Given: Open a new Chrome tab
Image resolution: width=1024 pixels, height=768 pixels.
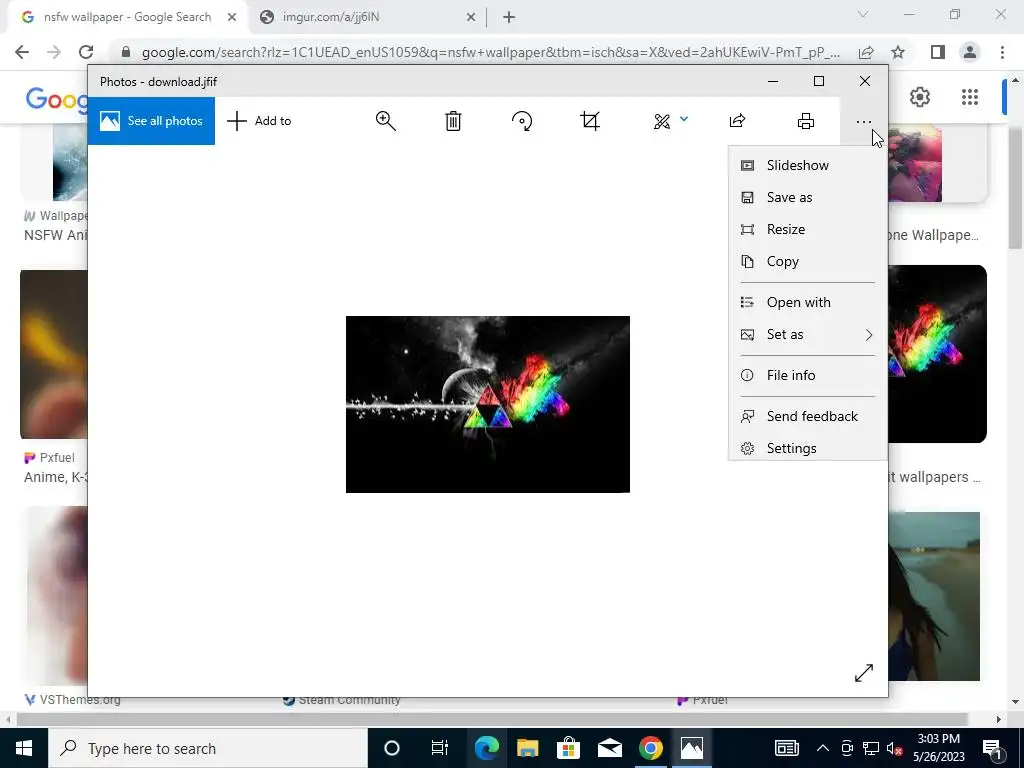Looking at the screenshot, I should click(x=509, y=18).
